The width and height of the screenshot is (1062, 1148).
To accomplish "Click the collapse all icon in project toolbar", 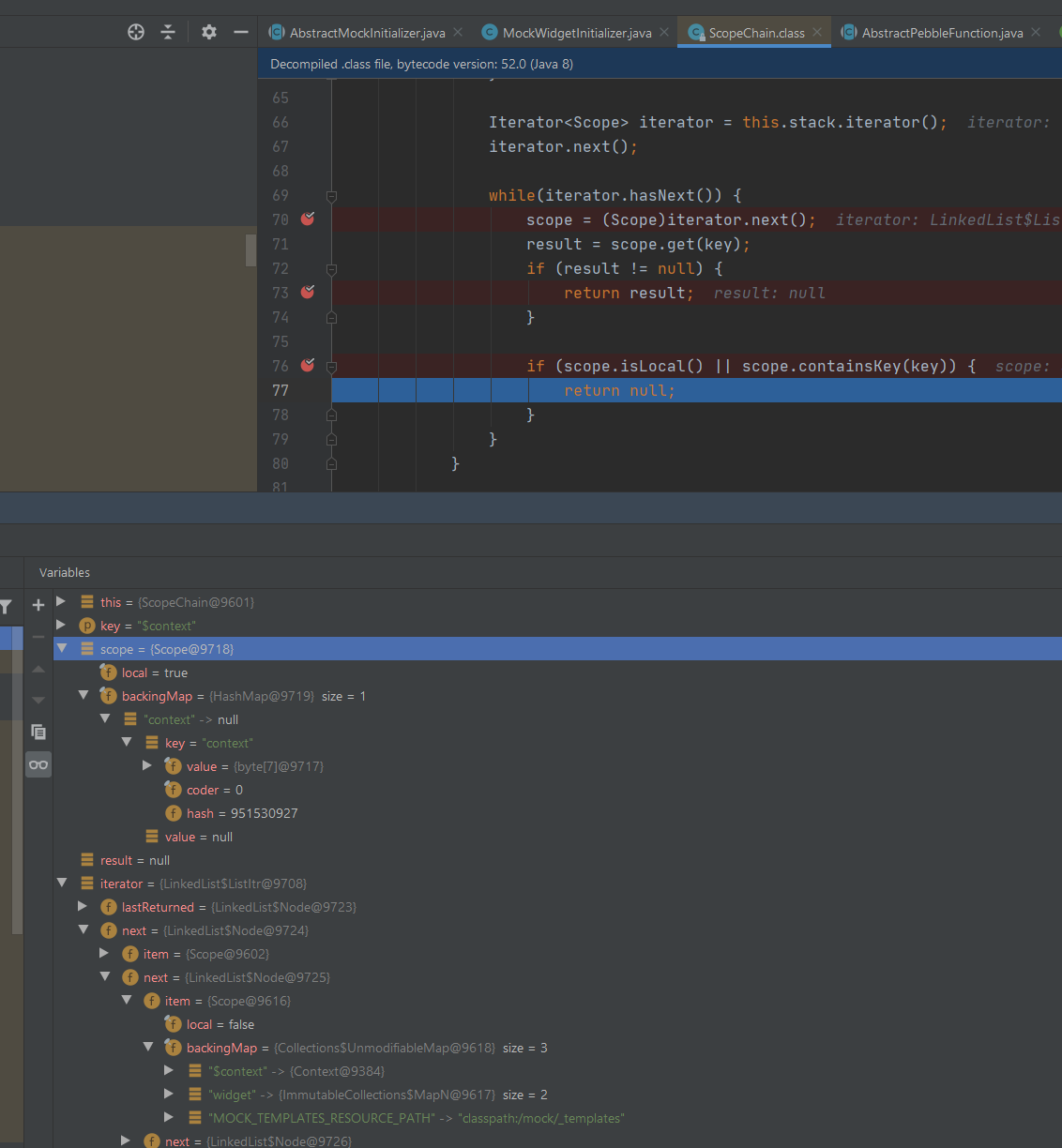I will [168, 32].
